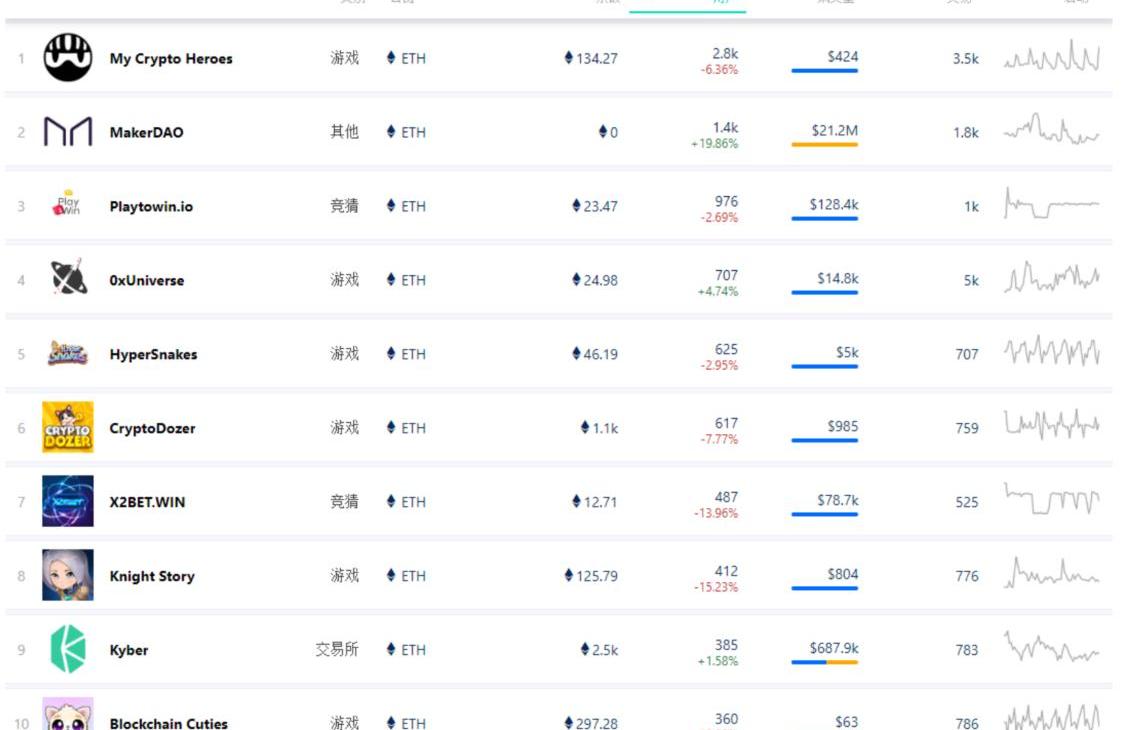Open the Kyber dapp name link
Screen dimensions: 1124x730
129,650
